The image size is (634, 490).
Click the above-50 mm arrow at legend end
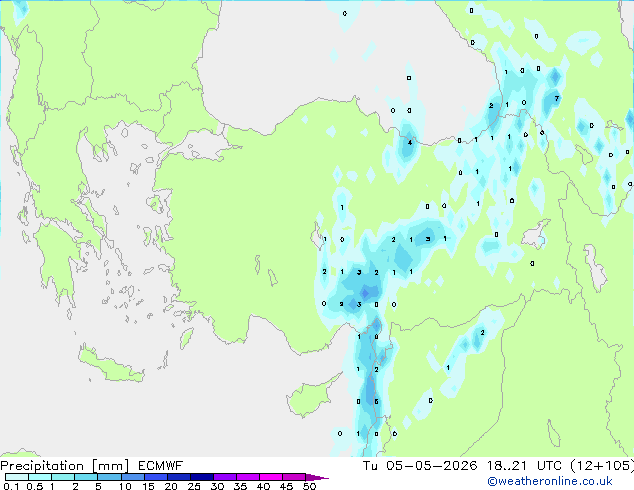coord(317,478)
